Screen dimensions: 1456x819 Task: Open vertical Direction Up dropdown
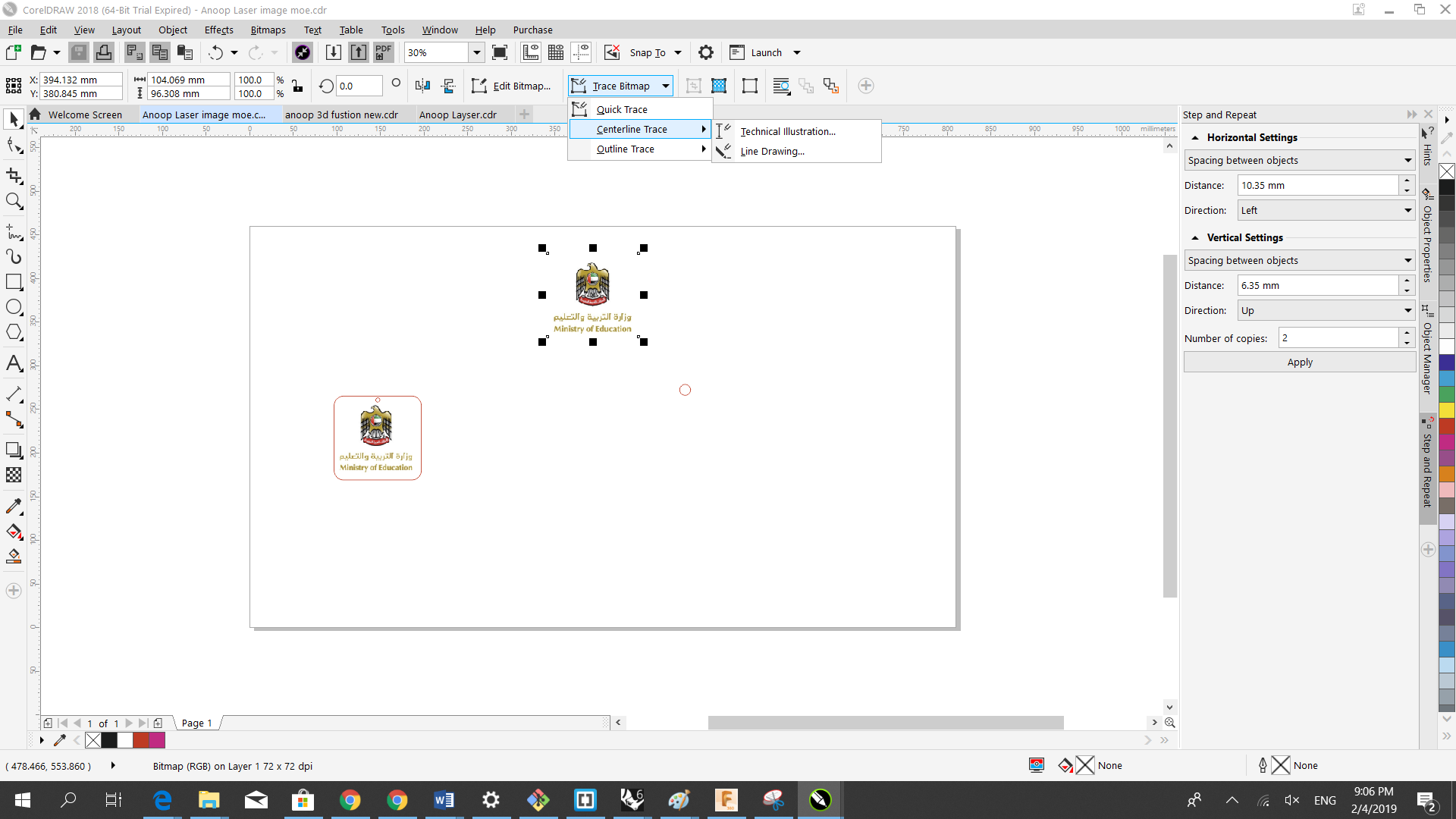[x=1327, y=310]
